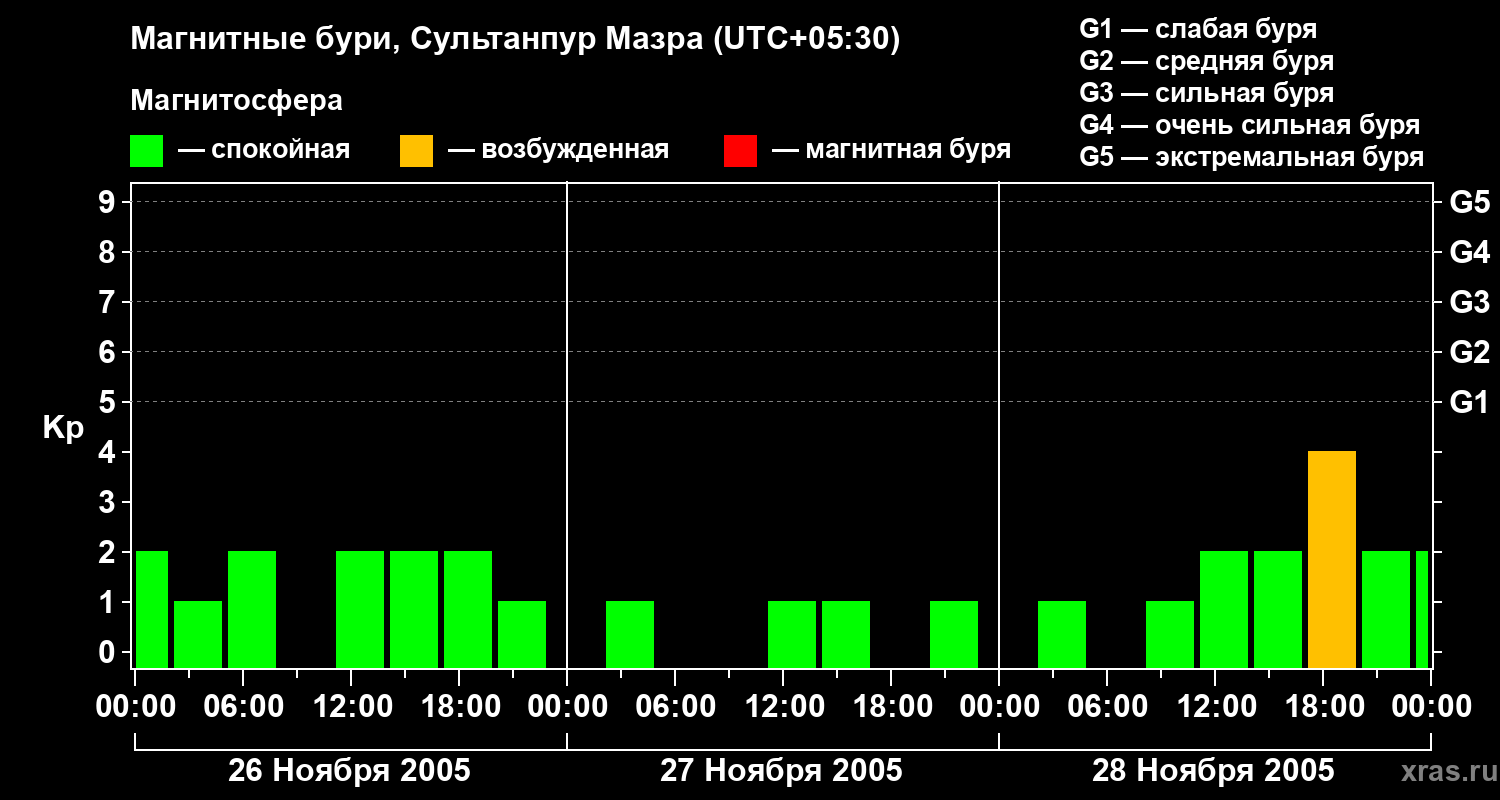Click the red 'магнитная буря' legend swatch
This screenshot has width=1500, height=800.
[740, 151]
